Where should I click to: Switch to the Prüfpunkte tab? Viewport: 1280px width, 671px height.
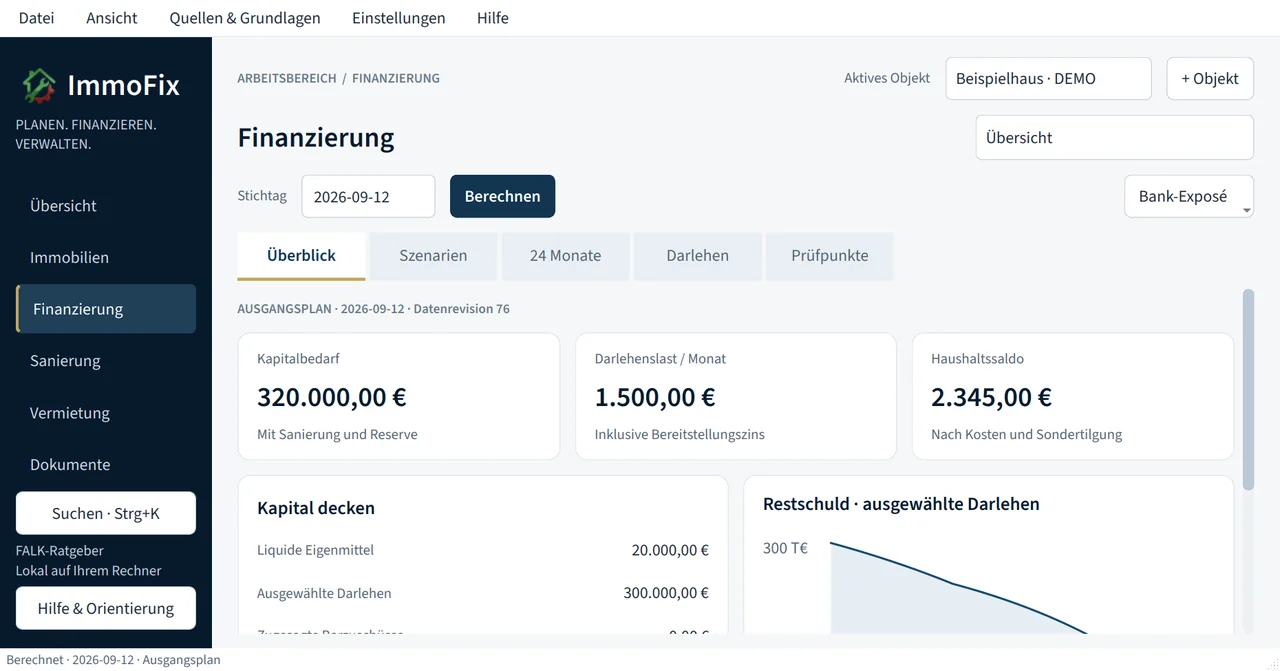coord(829,256)
